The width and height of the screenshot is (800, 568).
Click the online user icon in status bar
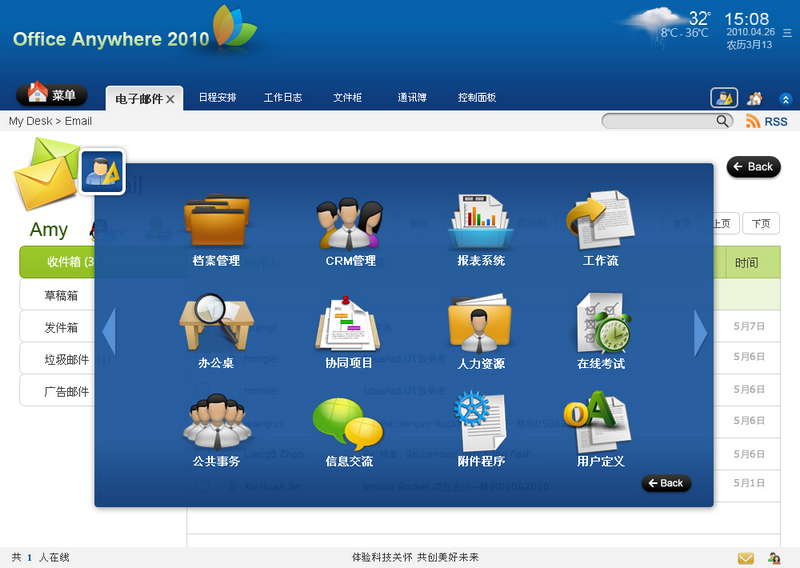point(774,558)
